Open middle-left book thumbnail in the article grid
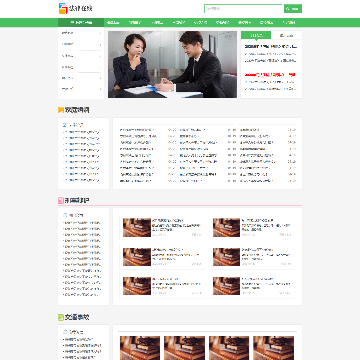Image resolution: width=360 pixels, height=360 pixels. click(x=137, y=257)
